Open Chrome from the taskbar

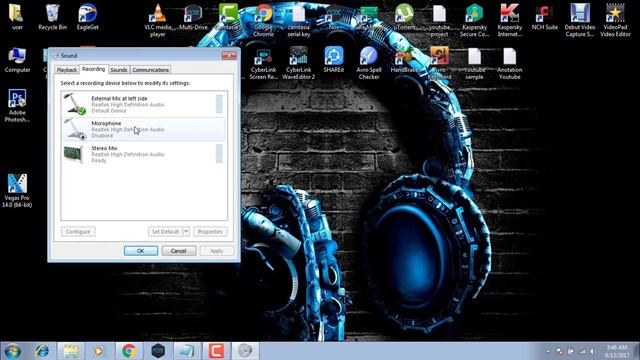(x=129, y=351)
